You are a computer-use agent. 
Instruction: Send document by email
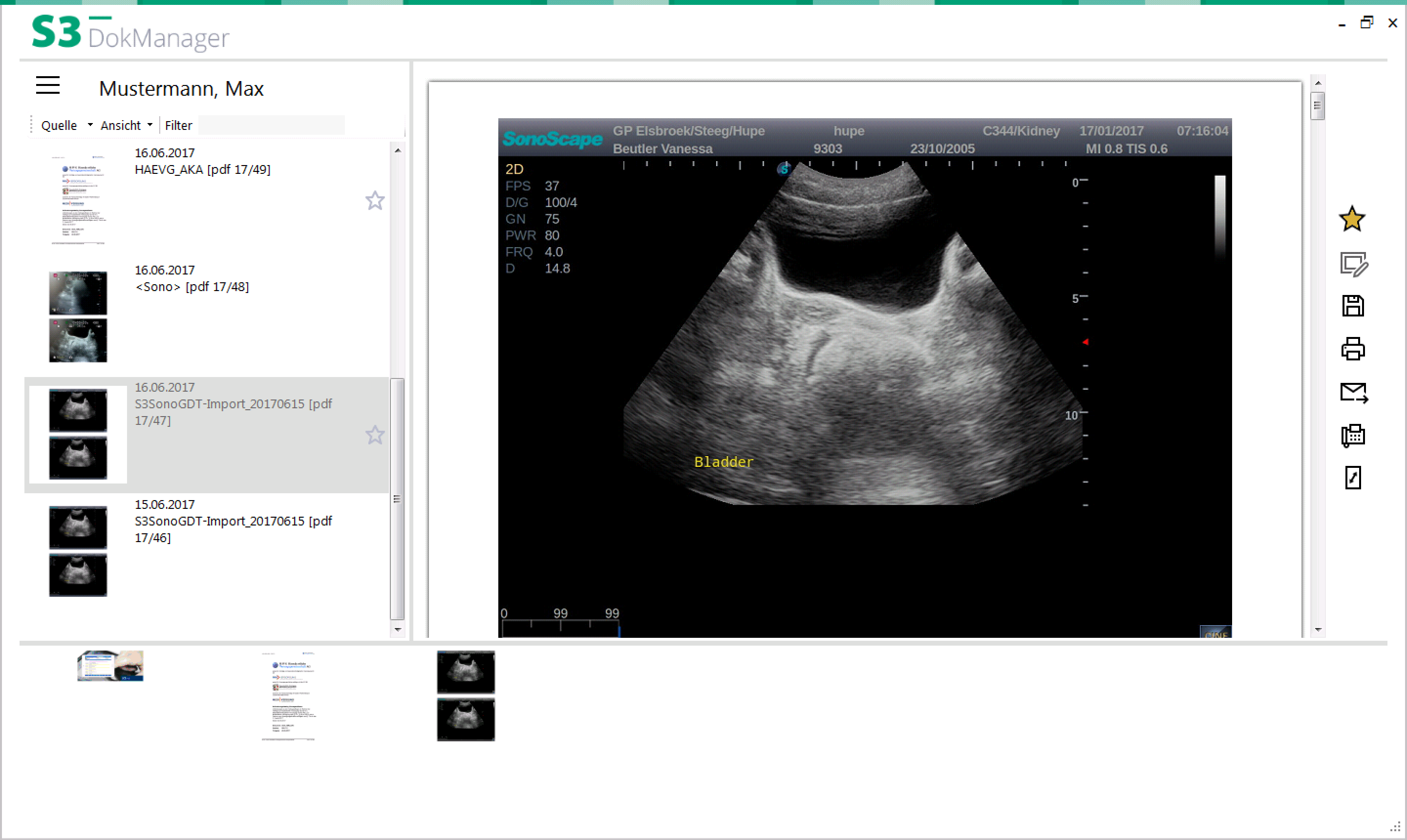pos(1354,392)
